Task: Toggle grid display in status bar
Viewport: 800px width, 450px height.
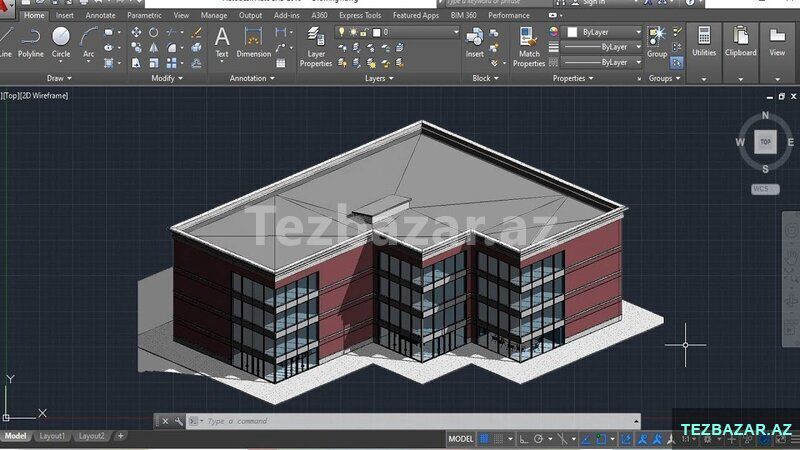Action: [x=484, y=439]
